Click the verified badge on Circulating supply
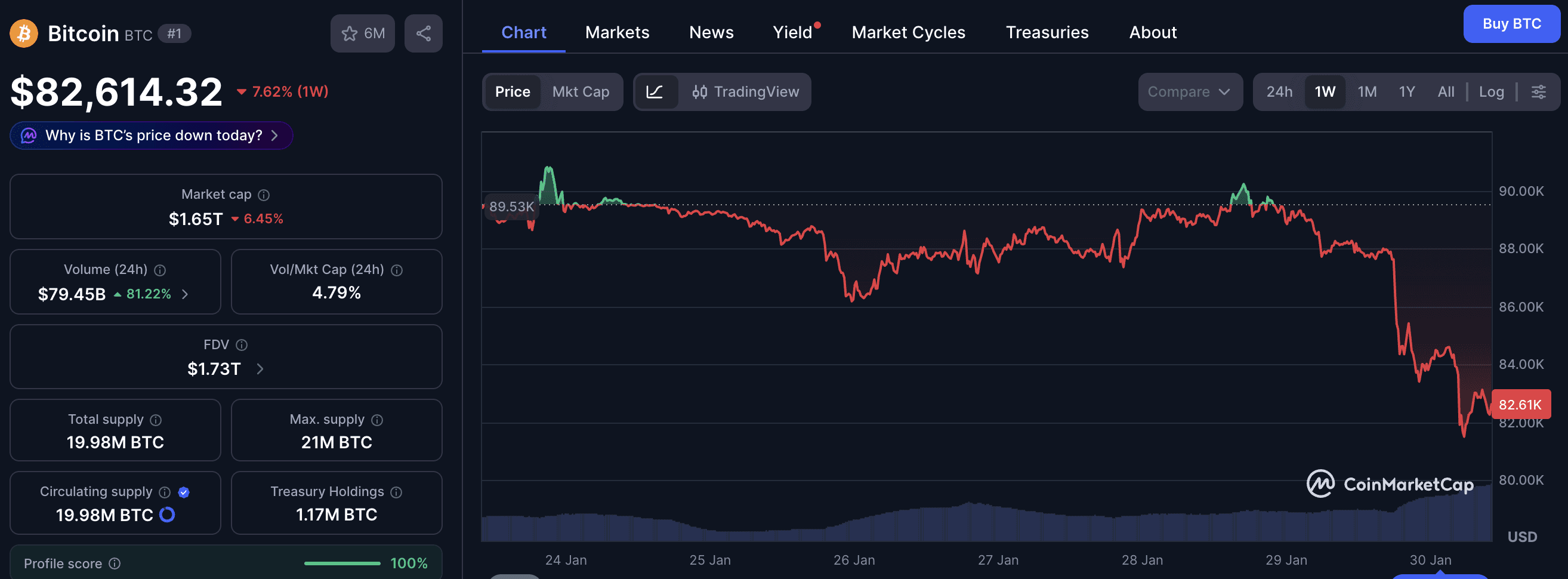Viewport: 1568px width, 579px height. (x=185, y=492)
